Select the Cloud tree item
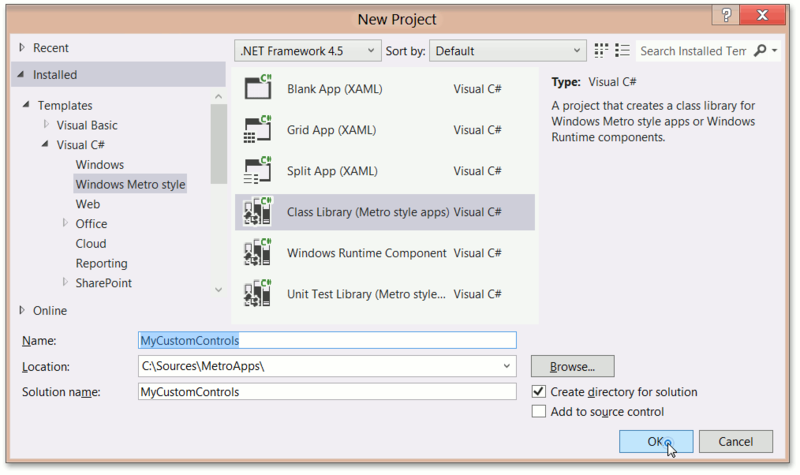This screenshot has height=475, width=800. pyautogui.click(x=91, y=243)
